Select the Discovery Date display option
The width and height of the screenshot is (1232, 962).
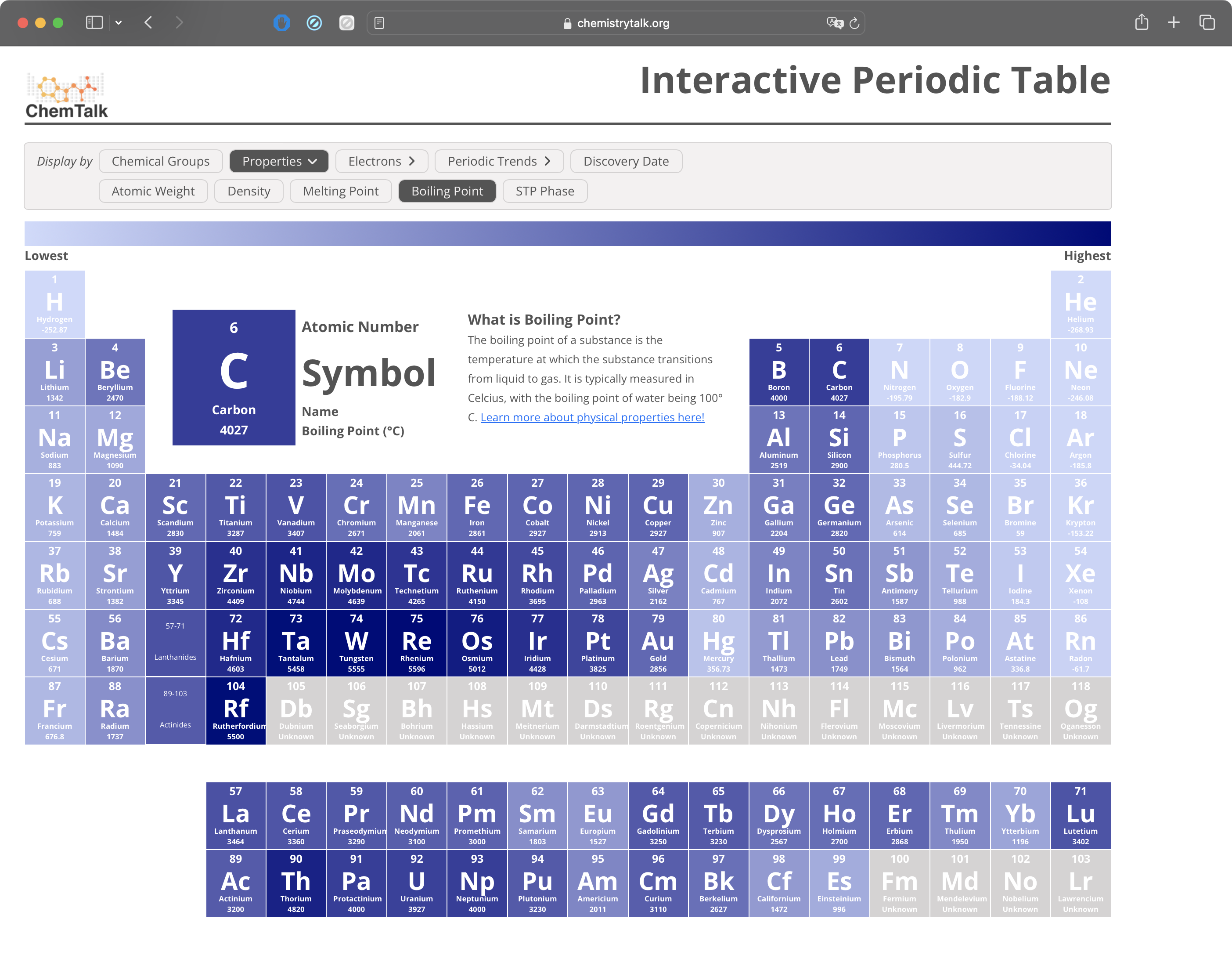click(x=626, y=161)
